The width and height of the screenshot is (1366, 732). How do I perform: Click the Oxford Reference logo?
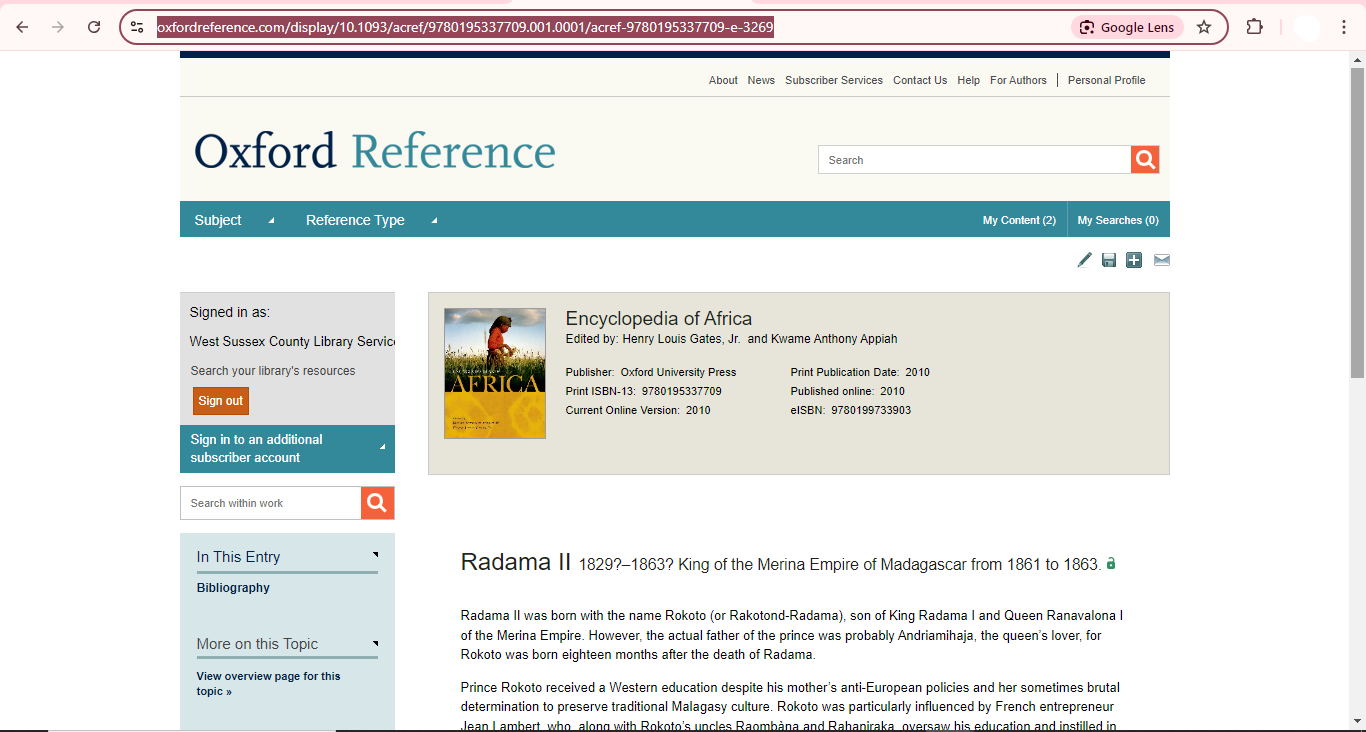375,152
